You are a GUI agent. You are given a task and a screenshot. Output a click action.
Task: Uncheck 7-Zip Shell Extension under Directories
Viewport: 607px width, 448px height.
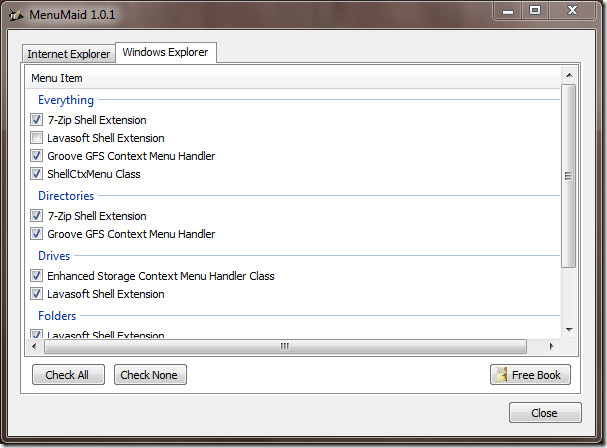point(36,216)
